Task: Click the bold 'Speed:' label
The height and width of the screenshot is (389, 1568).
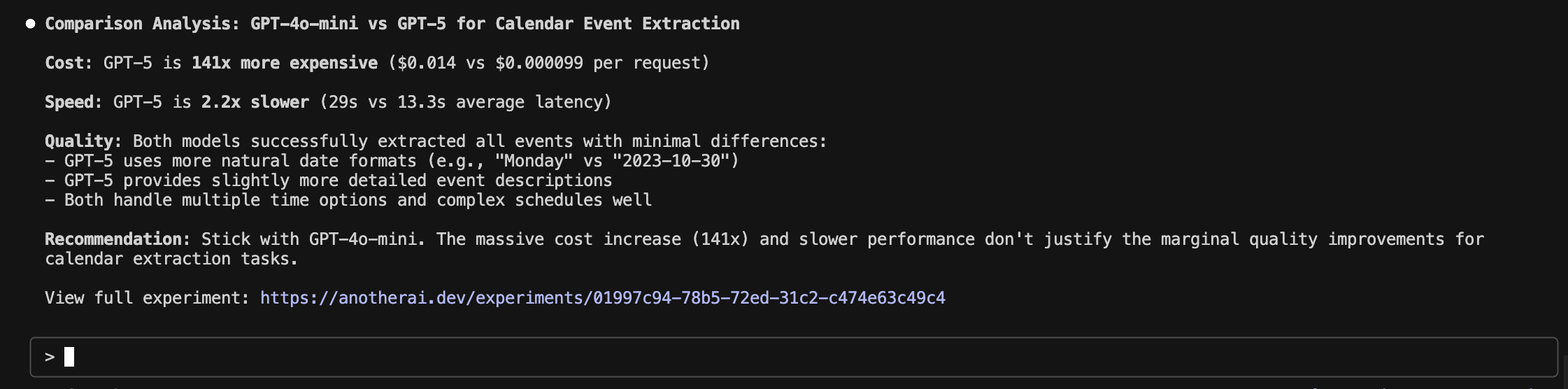Action: [73, 102]
